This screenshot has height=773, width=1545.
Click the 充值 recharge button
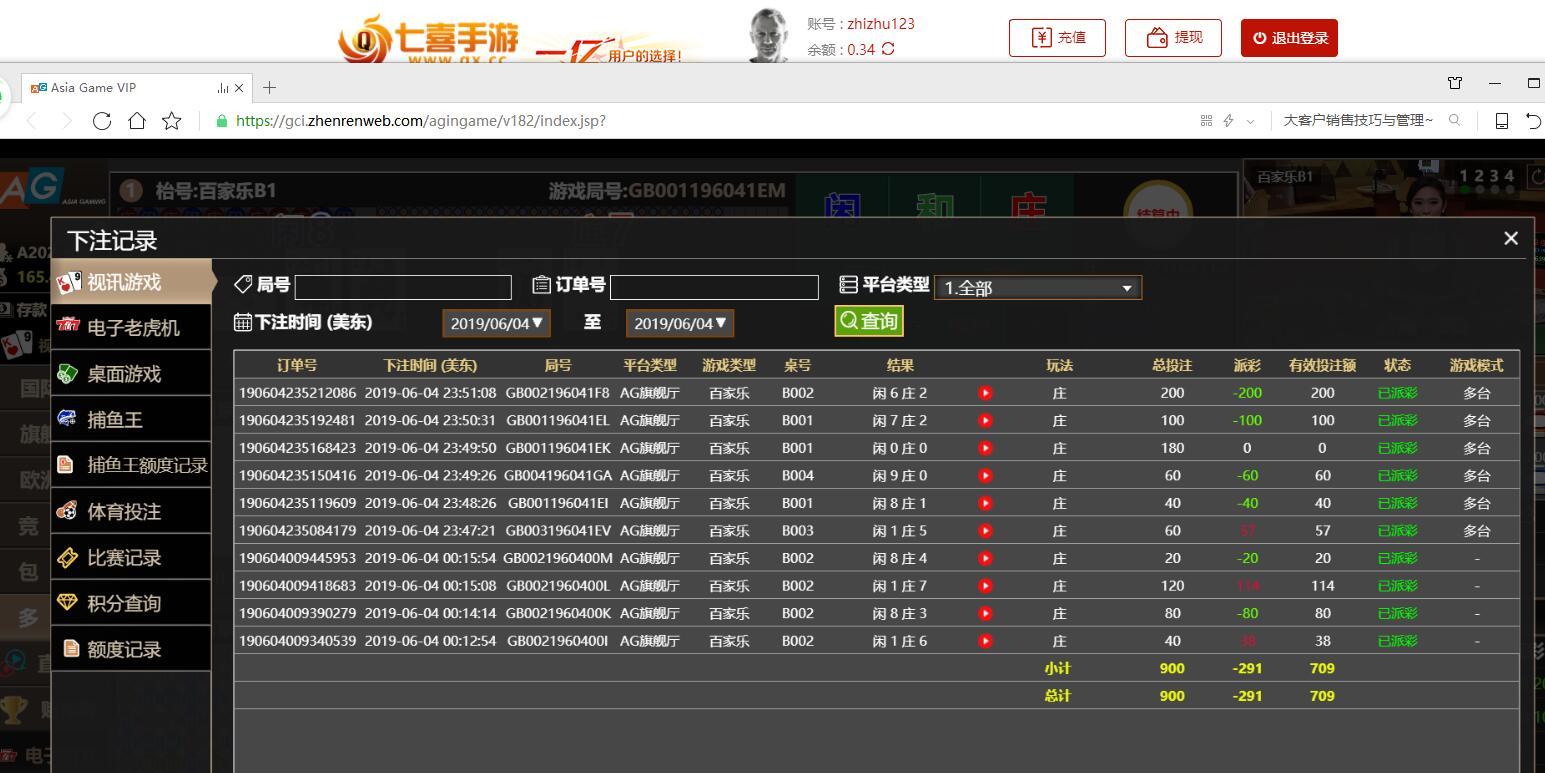click(x=1057, y=38)
